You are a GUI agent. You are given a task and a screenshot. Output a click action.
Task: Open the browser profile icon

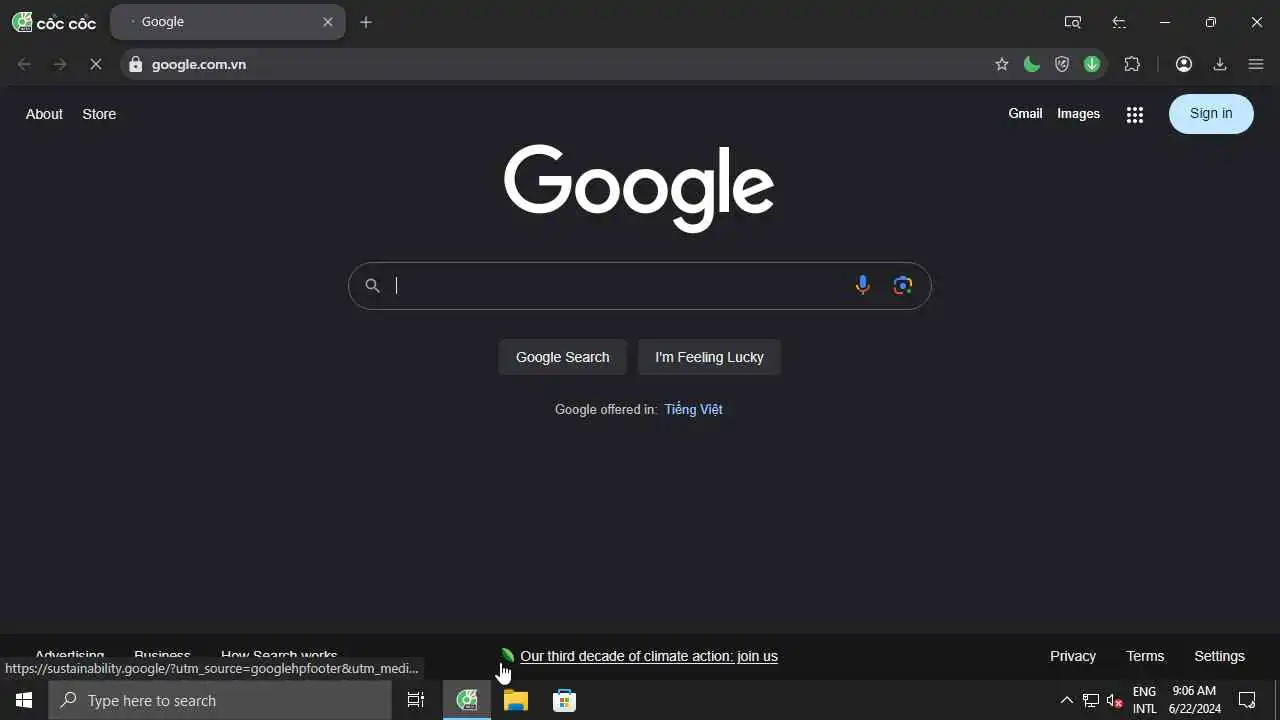click(x=1184, y=64)
